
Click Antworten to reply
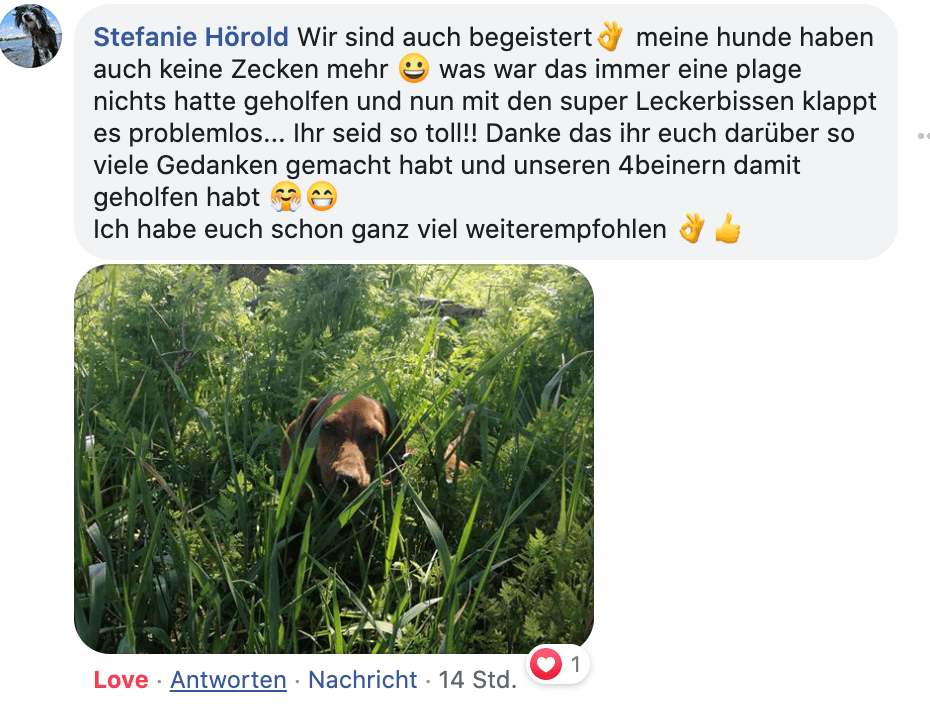(228, 680)
